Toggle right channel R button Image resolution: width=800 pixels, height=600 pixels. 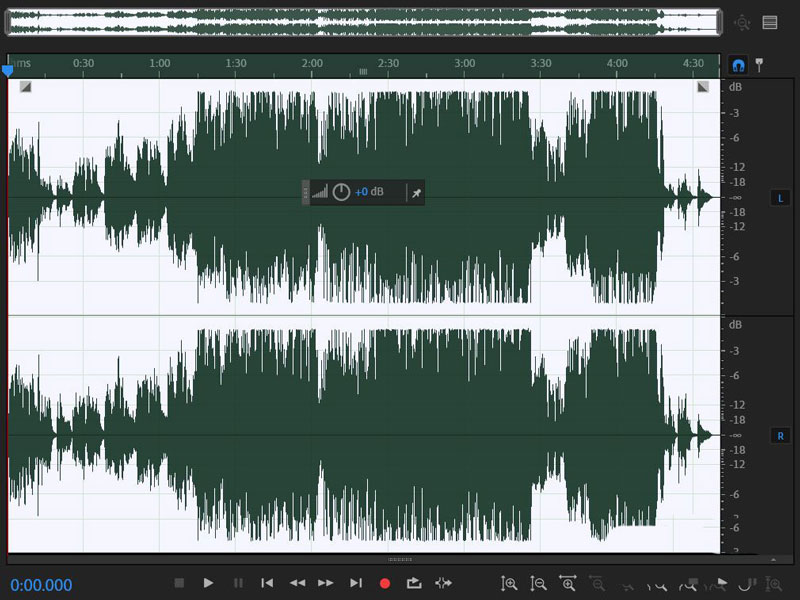coord(780,436)
